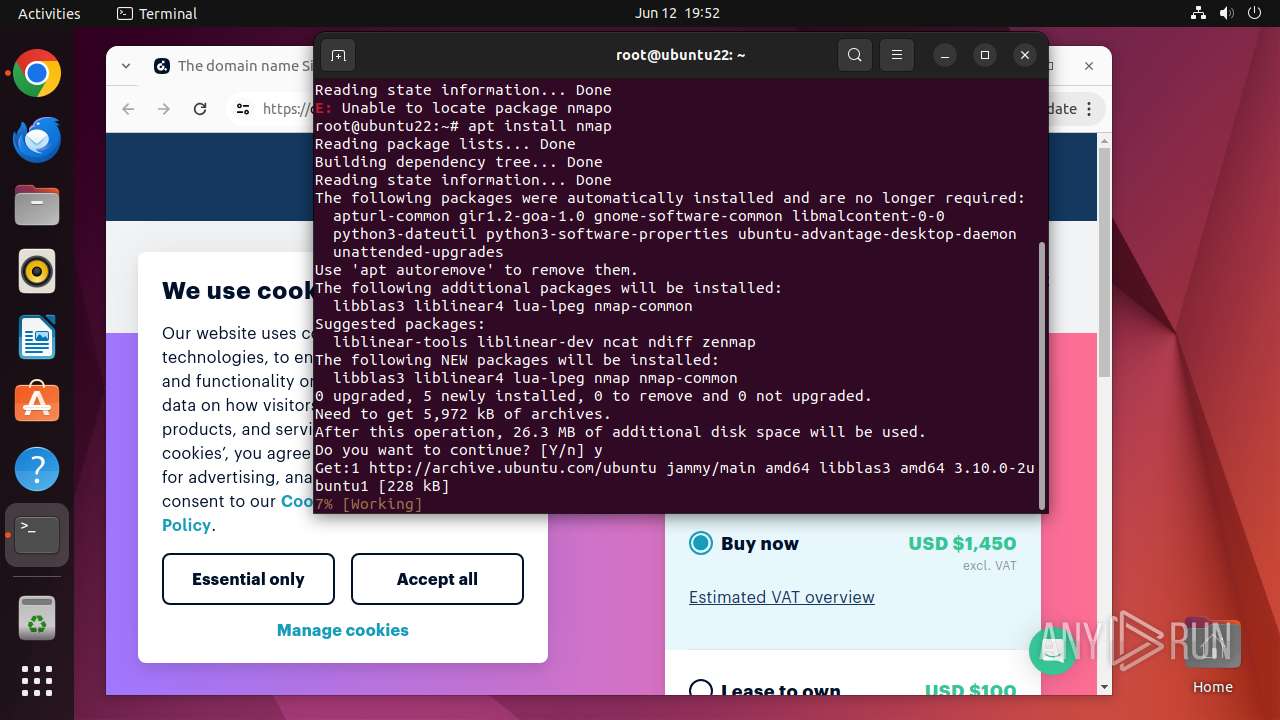Search within the terminal output
The height and width of the screenshot is (720, 1280).
(854, 55)
